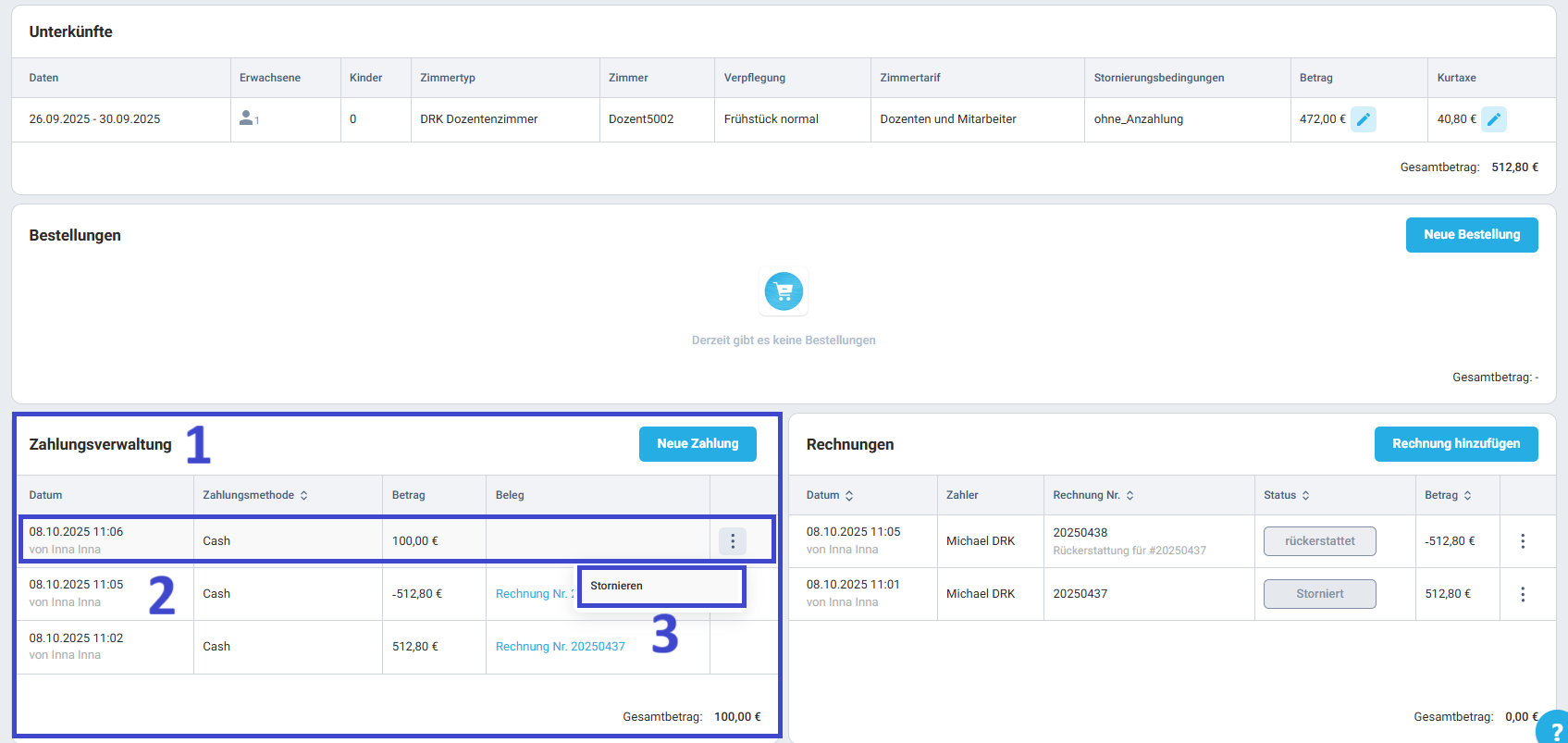
Task: Select date range 26.09.2025 - 30.09.2025
Action: click(x=94, y=119)
